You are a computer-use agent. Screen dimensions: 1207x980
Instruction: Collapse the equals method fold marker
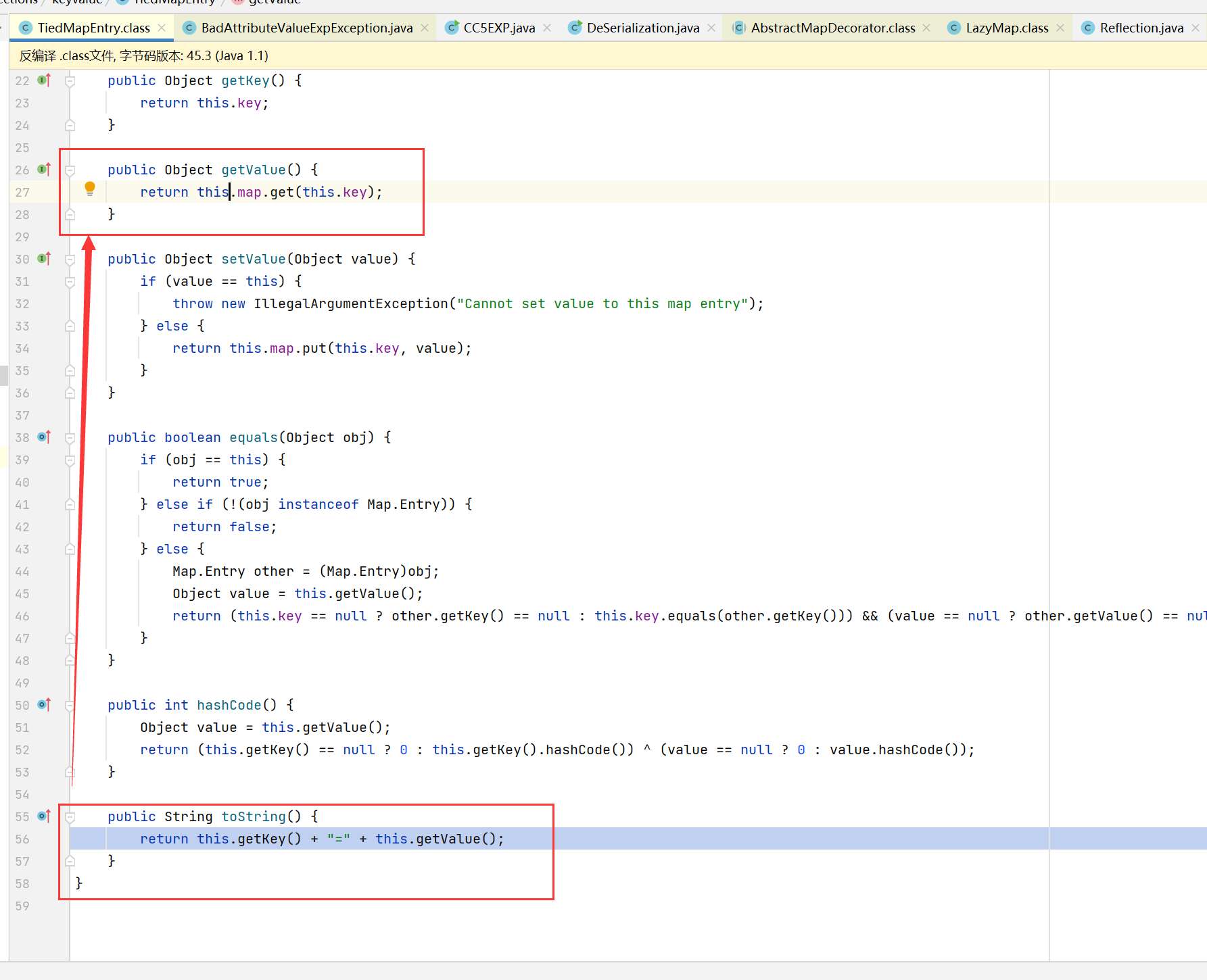(x=70, y=438)
